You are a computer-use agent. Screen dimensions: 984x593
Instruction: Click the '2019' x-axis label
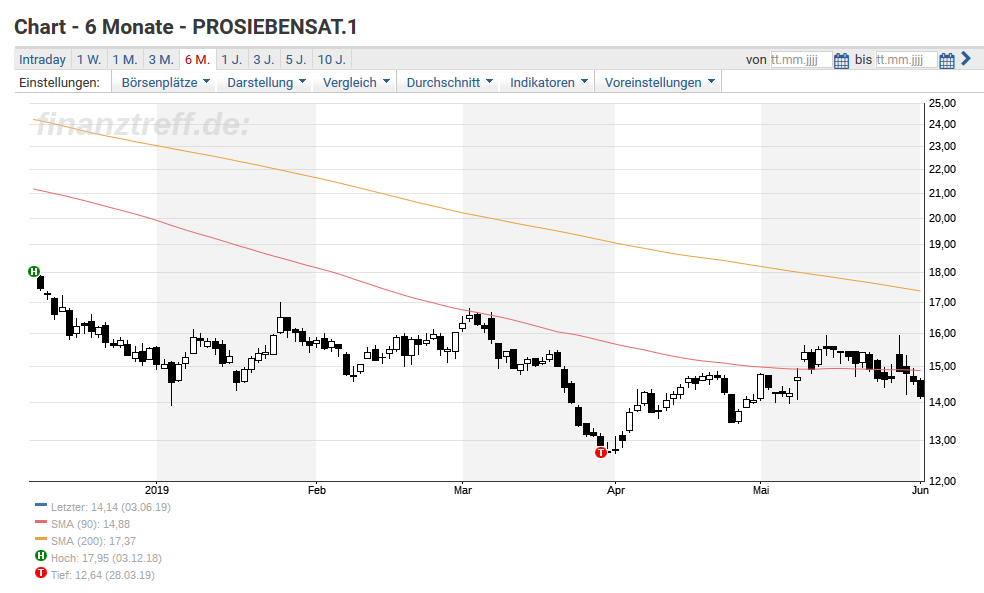(157, 490)
